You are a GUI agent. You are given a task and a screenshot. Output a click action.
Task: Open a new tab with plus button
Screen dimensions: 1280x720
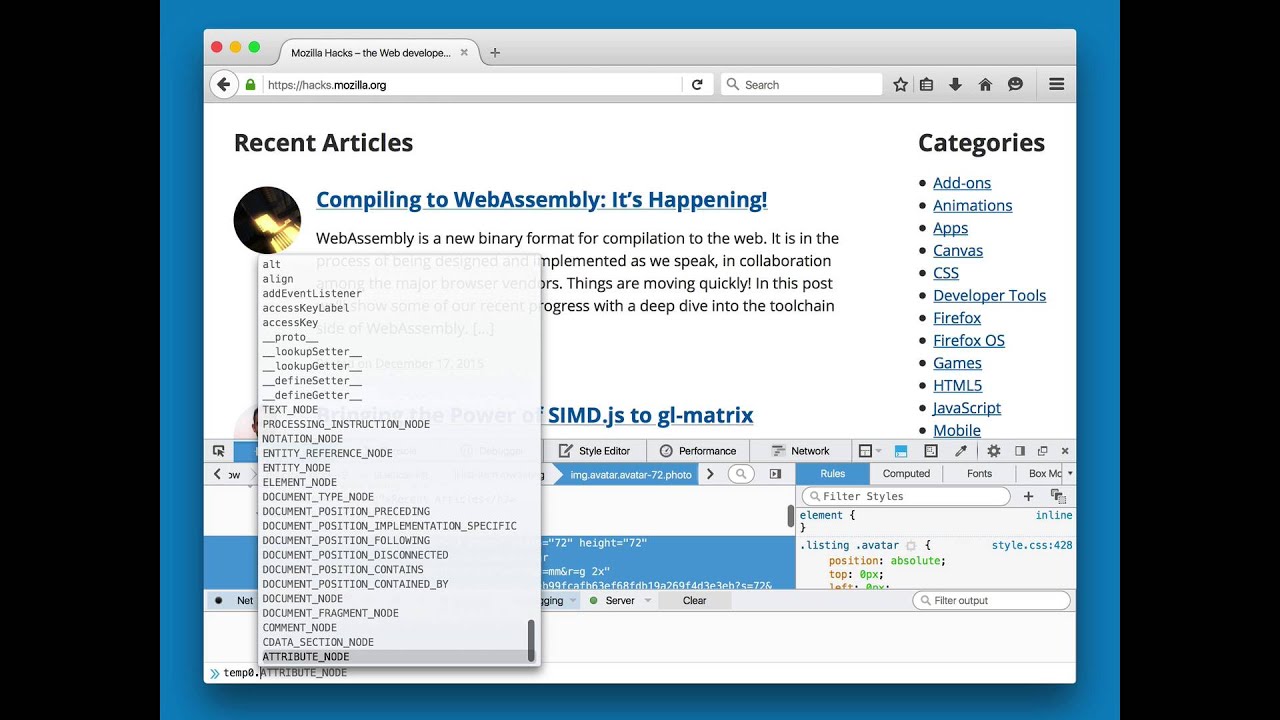pos(495,53)
